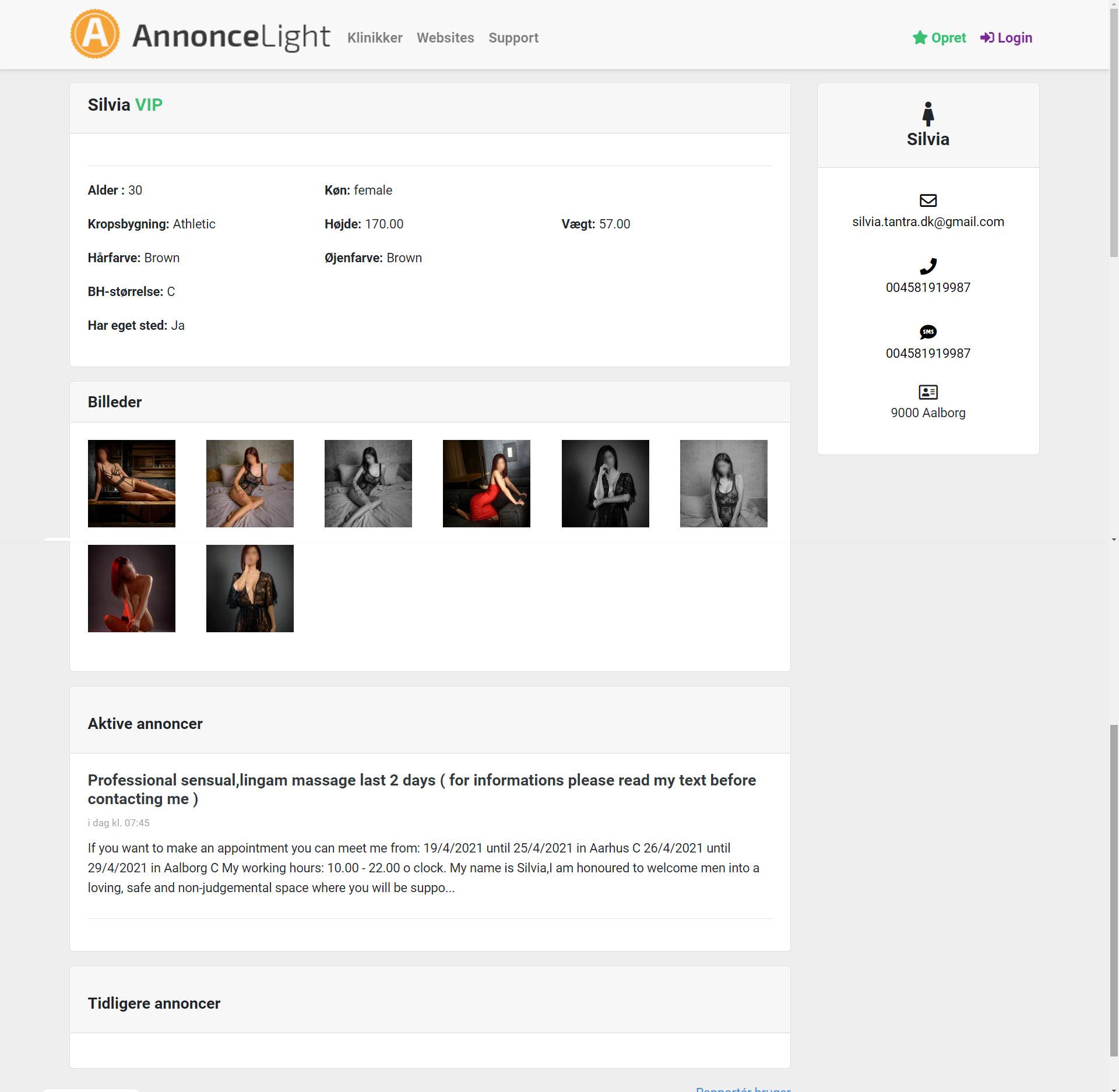Viewport: 1119px width, 1092px height.
Task: Open the red-lit portrait thumbnail
Action: tap(132, 589)
